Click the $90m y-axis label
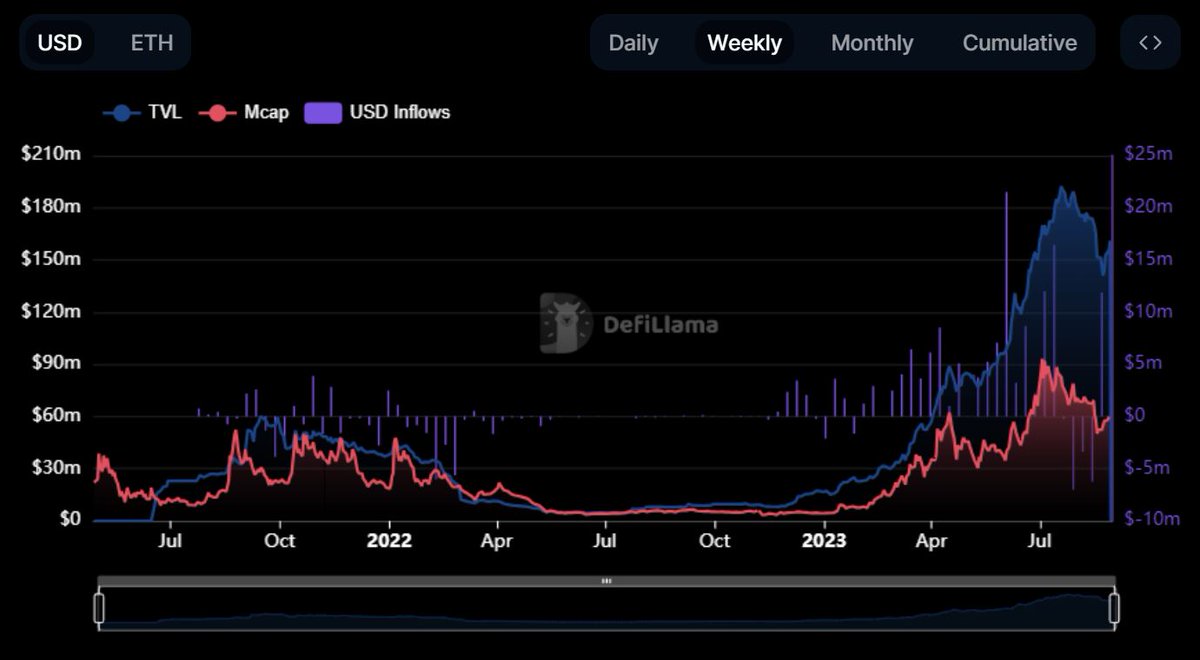This screenshot has width=1200, height=660. 55,363
